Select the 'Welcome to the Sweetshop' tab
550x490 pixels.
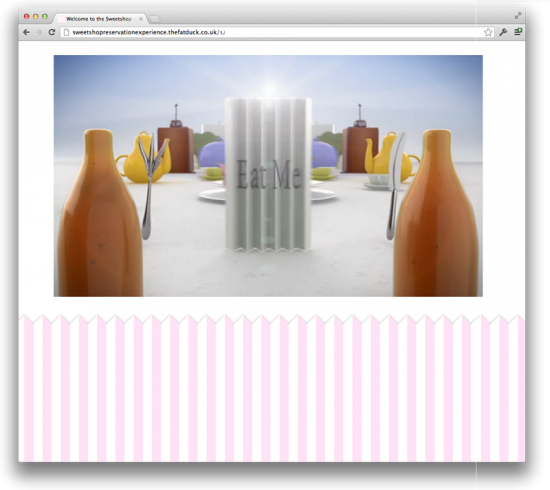(x=99, y=19)
